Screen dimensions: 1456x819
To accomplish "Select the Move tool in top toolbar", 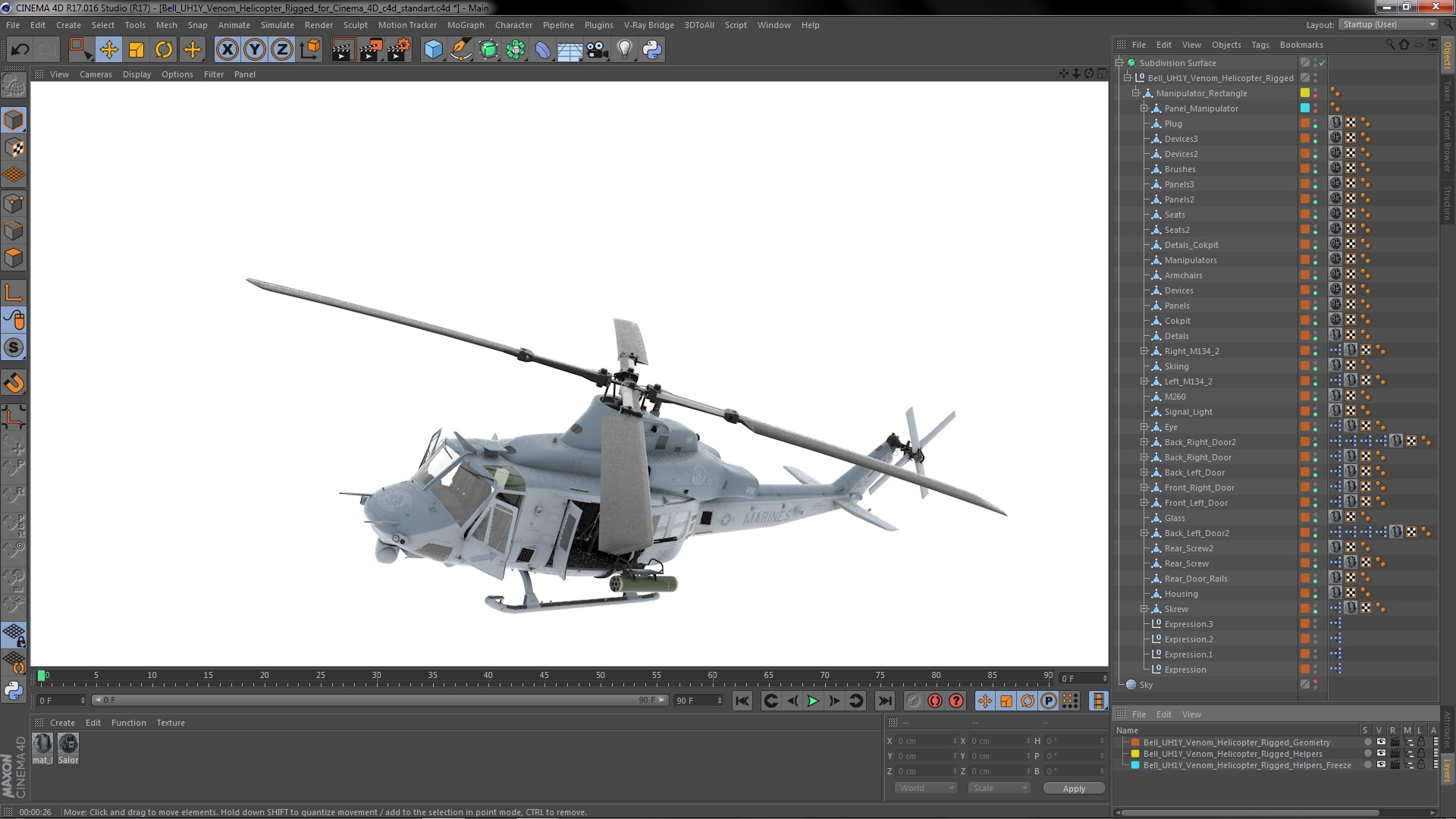I will [x=108, y=50].
